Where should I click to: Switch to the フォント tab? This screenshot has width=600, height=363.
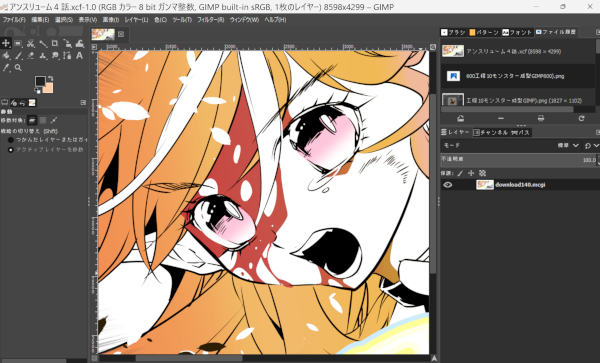pyautogui.click(x=517, y=33)
